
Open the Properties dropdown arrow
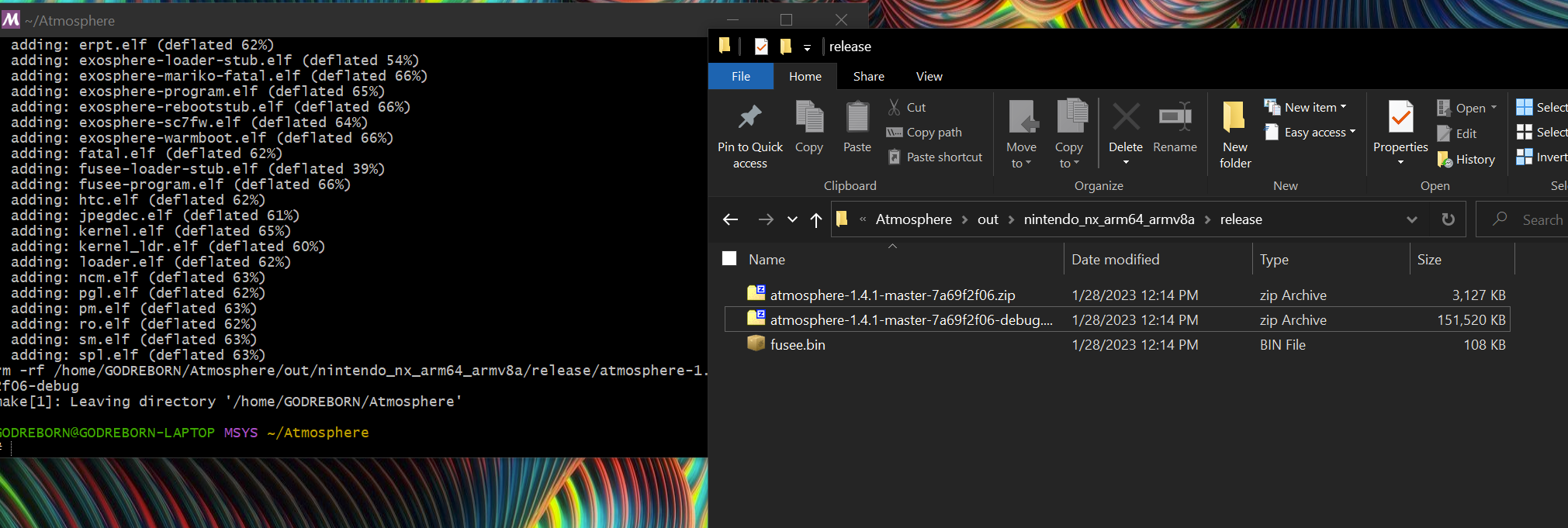(1400, 162)
